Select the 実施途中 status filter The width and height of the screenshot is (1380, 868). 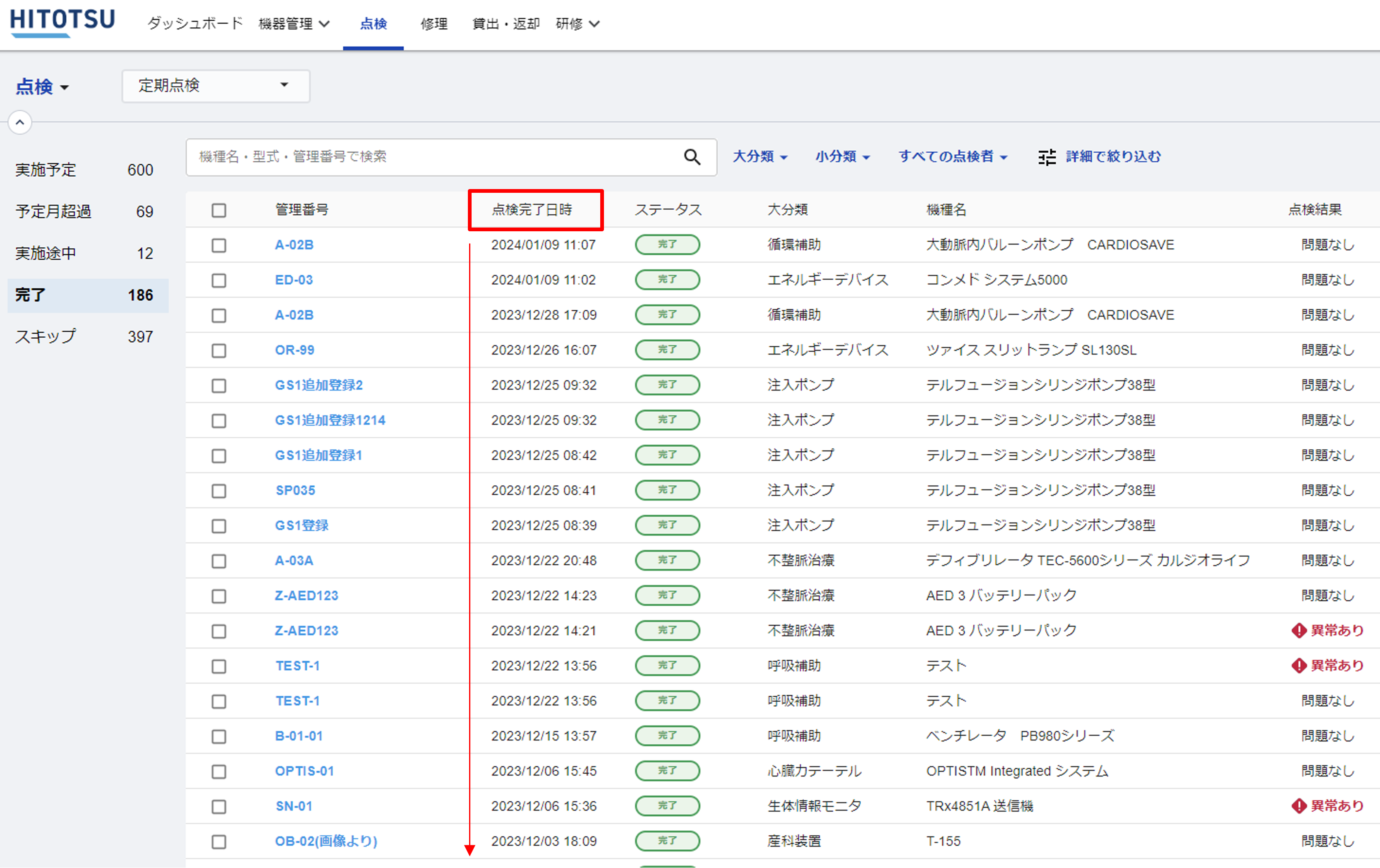88,253
